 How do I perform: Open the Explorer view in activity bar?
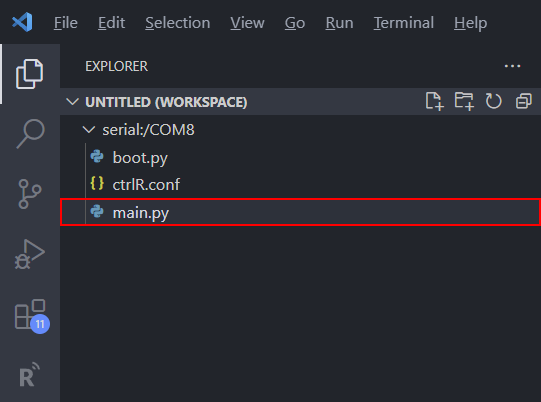coord(30,74)
